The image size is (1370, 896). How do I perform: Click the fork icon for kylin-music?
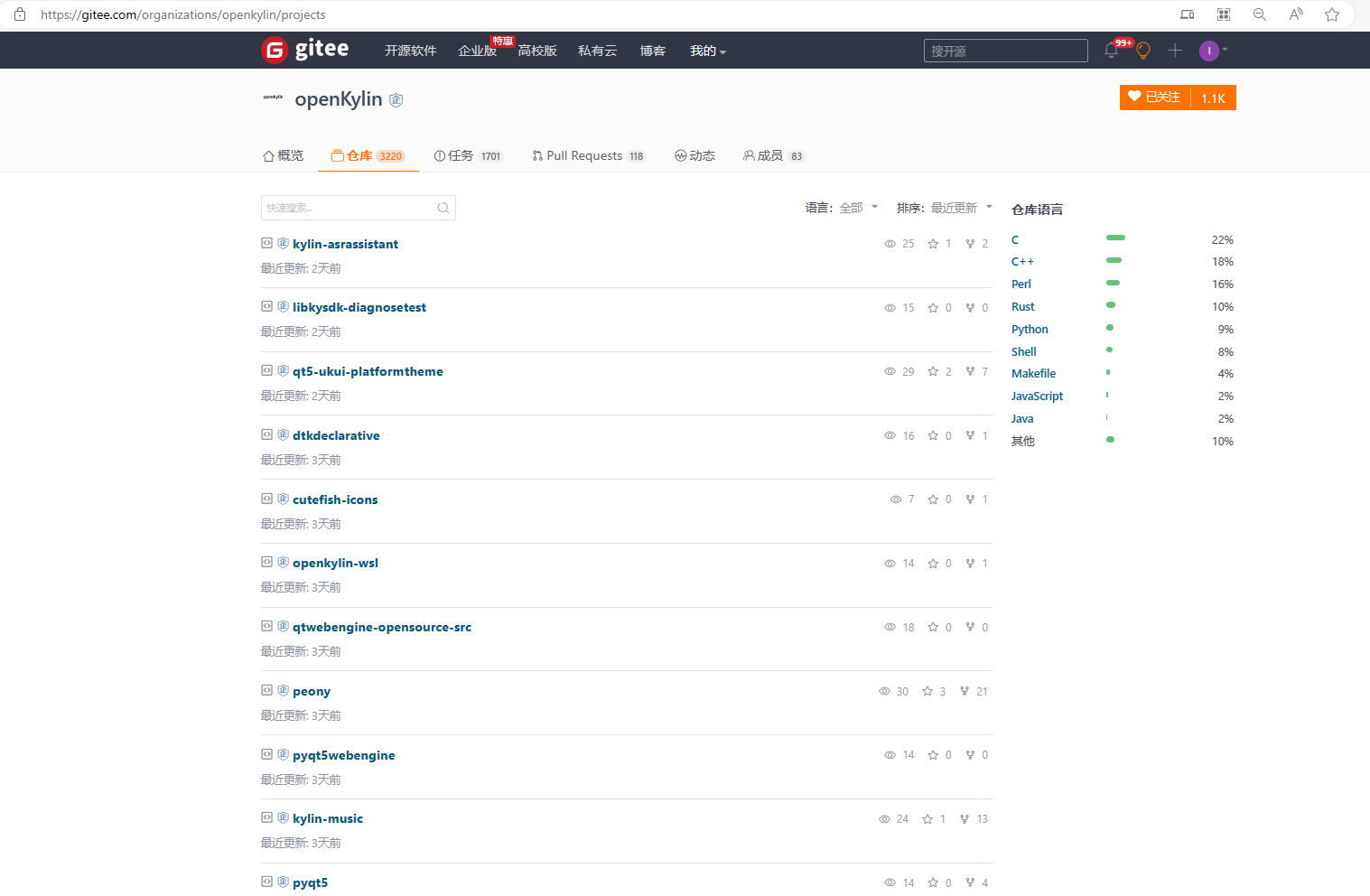pyautogui.click(x=965, y=819)
